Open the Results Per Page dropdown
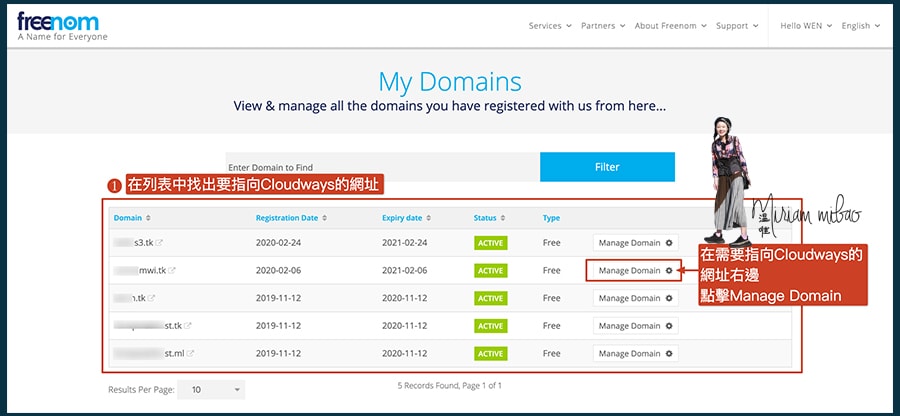Viewport: 900px width, 416px height. [x=211, y=390]
